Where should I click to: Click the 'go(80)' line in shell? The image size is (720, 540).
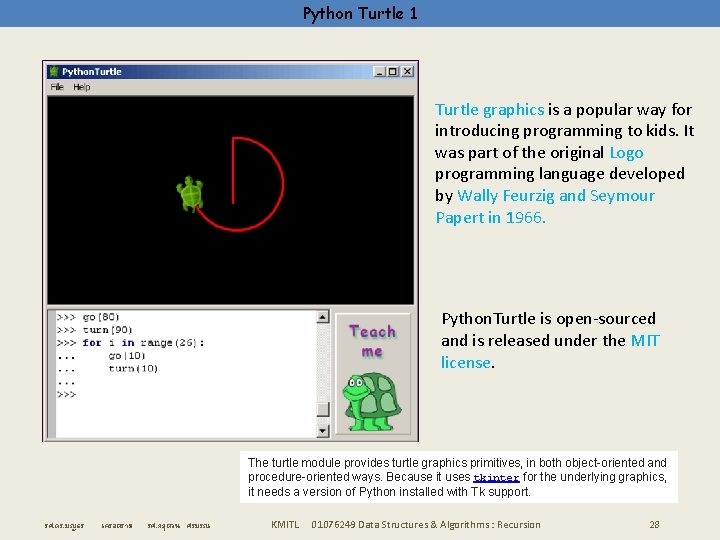click(x=88, y=317)
